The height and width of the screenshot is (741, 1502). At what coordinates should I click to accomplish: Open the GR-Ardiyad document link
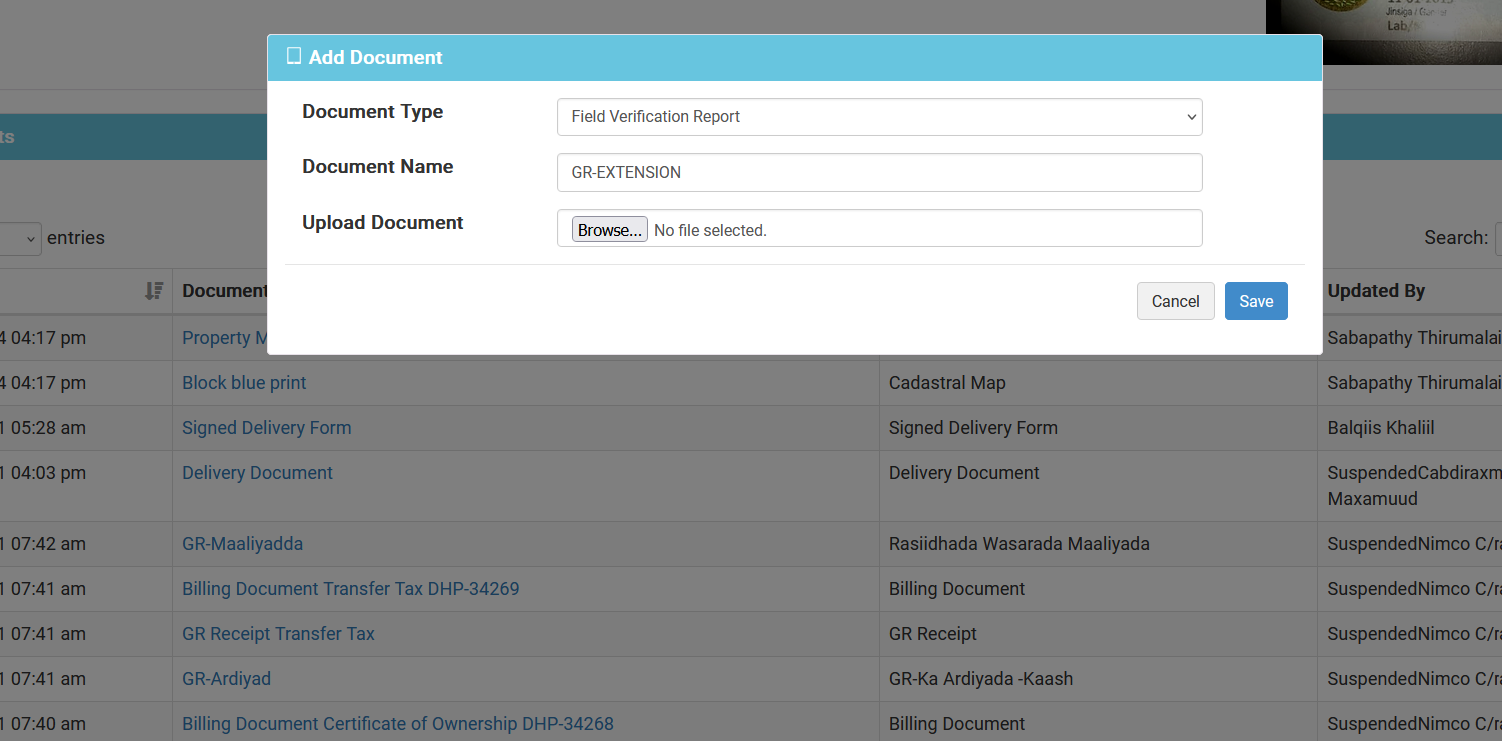coord(226,679)
